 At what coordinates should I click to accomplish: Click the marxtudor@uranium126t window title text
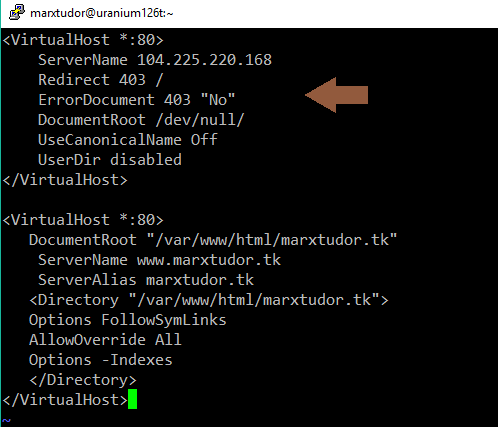tap(102, 13)
